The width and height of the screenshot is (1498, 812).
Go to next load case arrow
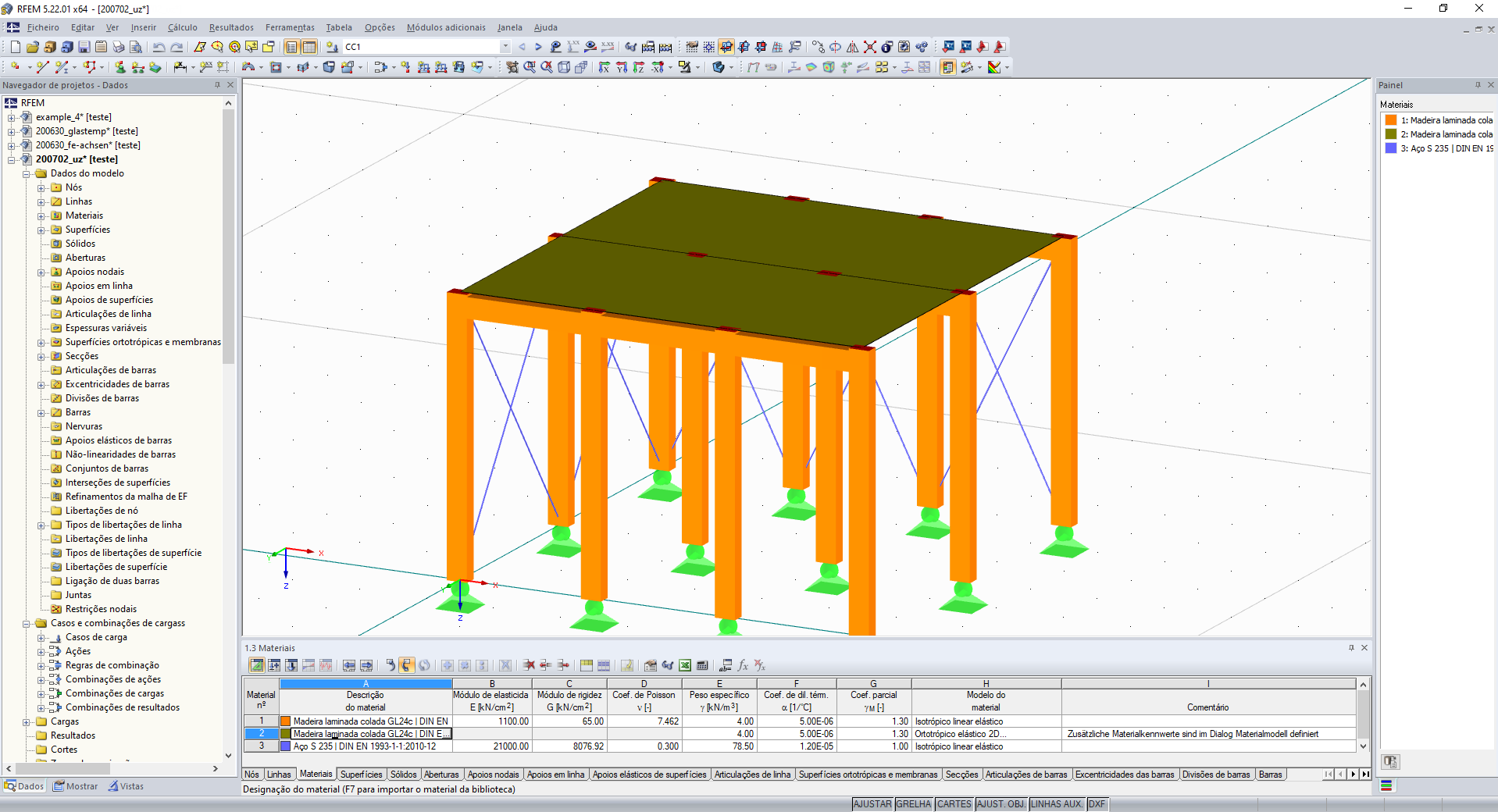[x=538, y=47]
